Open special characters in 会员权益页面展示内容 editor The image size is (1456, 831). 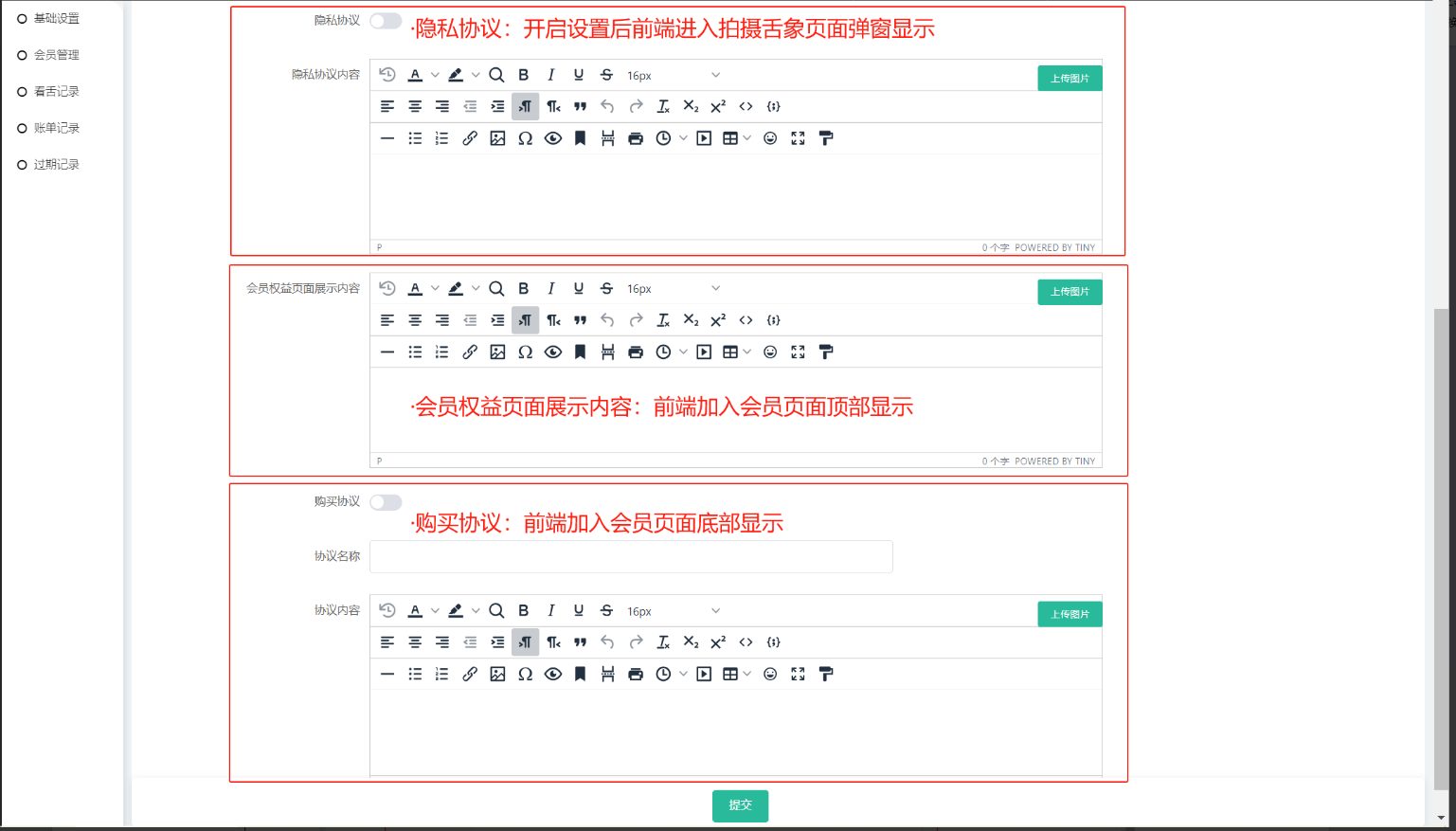pos(525,352)
